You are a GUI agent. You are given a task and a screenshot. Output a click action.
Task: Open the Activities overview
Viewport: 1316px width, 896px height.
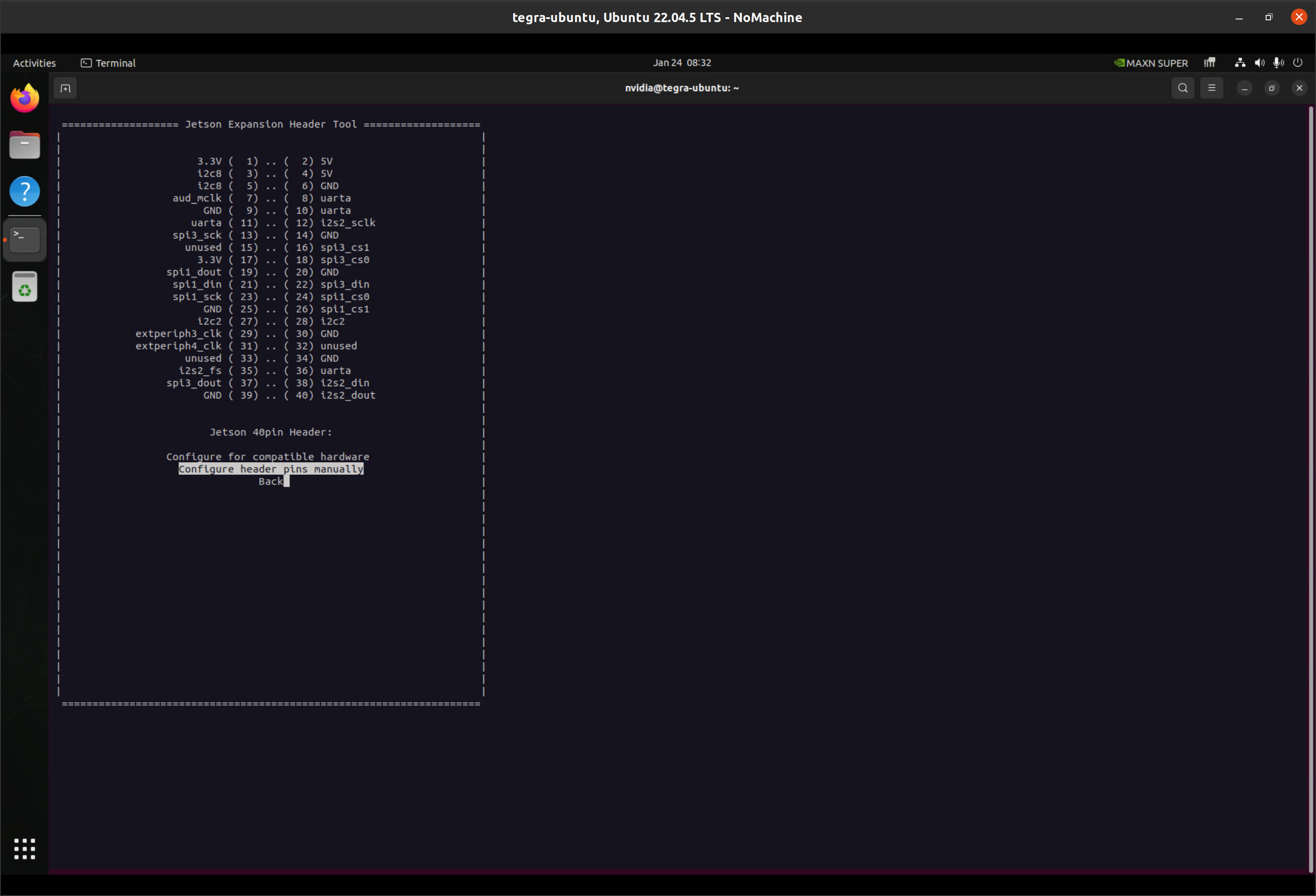click(x=34, y=63)
